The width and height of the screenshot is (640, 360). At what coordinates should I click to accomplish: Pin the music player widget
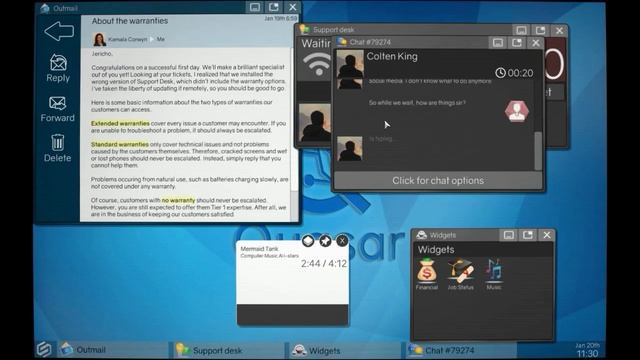click(325, 241)
